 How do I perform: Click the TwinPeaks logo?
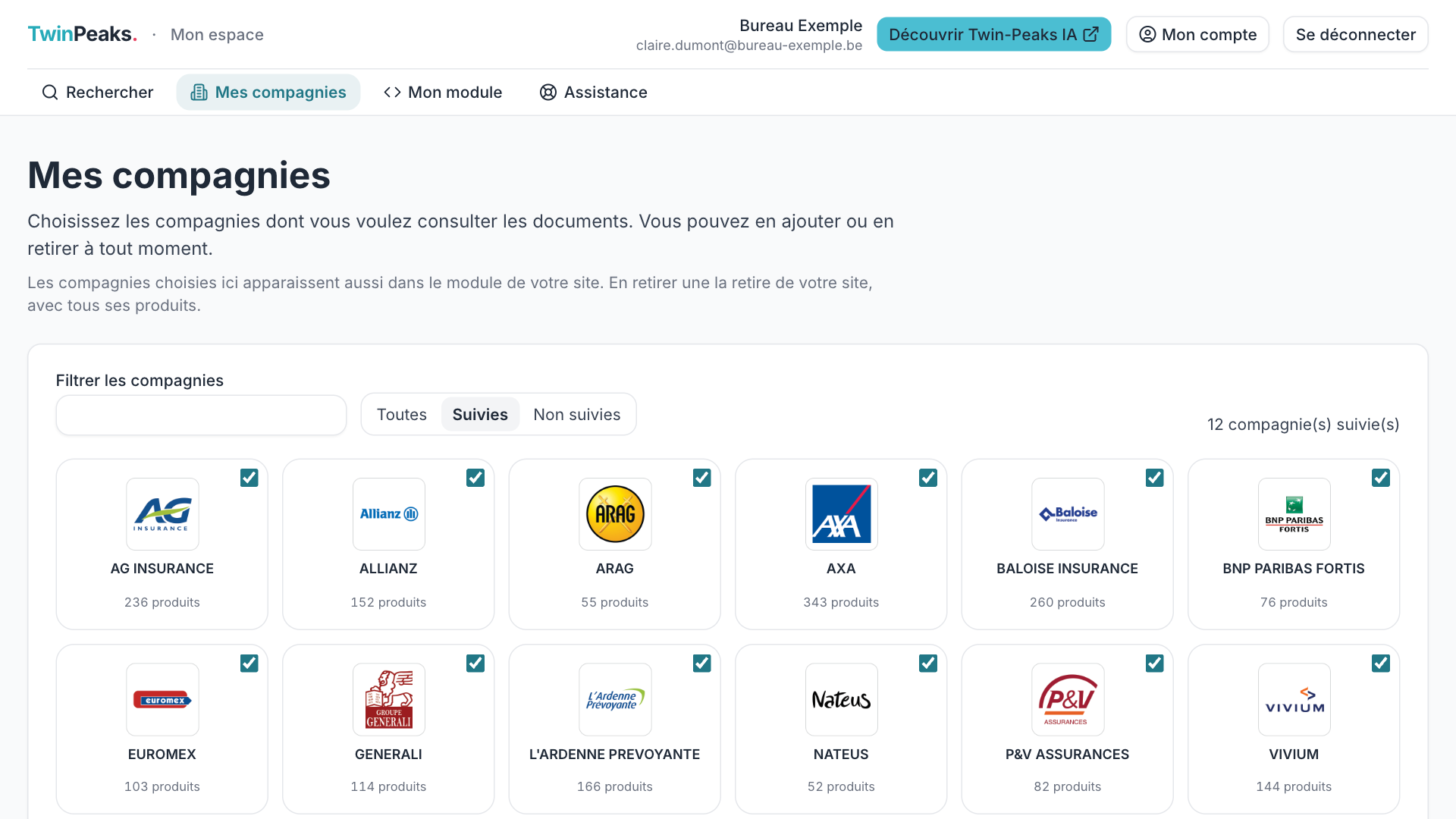[x=82, y=34]
